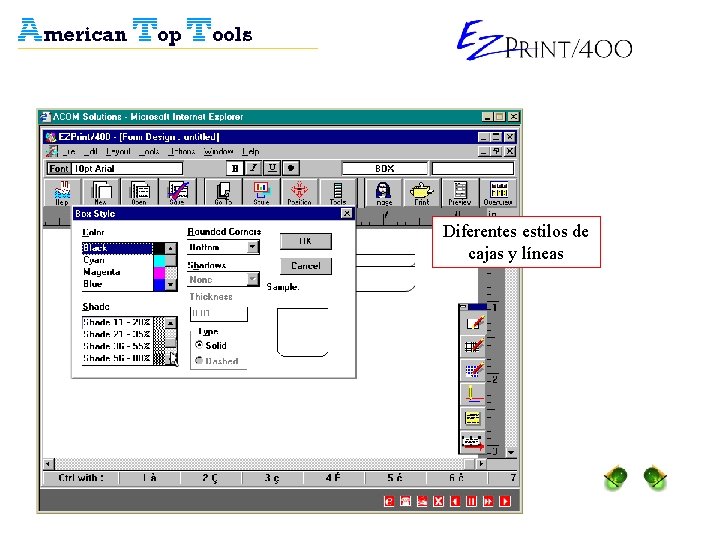The width and height of the screenshot is (720, 540).
Task: Click the red 'e' icon in bottom bar
Action: point(388,501)
